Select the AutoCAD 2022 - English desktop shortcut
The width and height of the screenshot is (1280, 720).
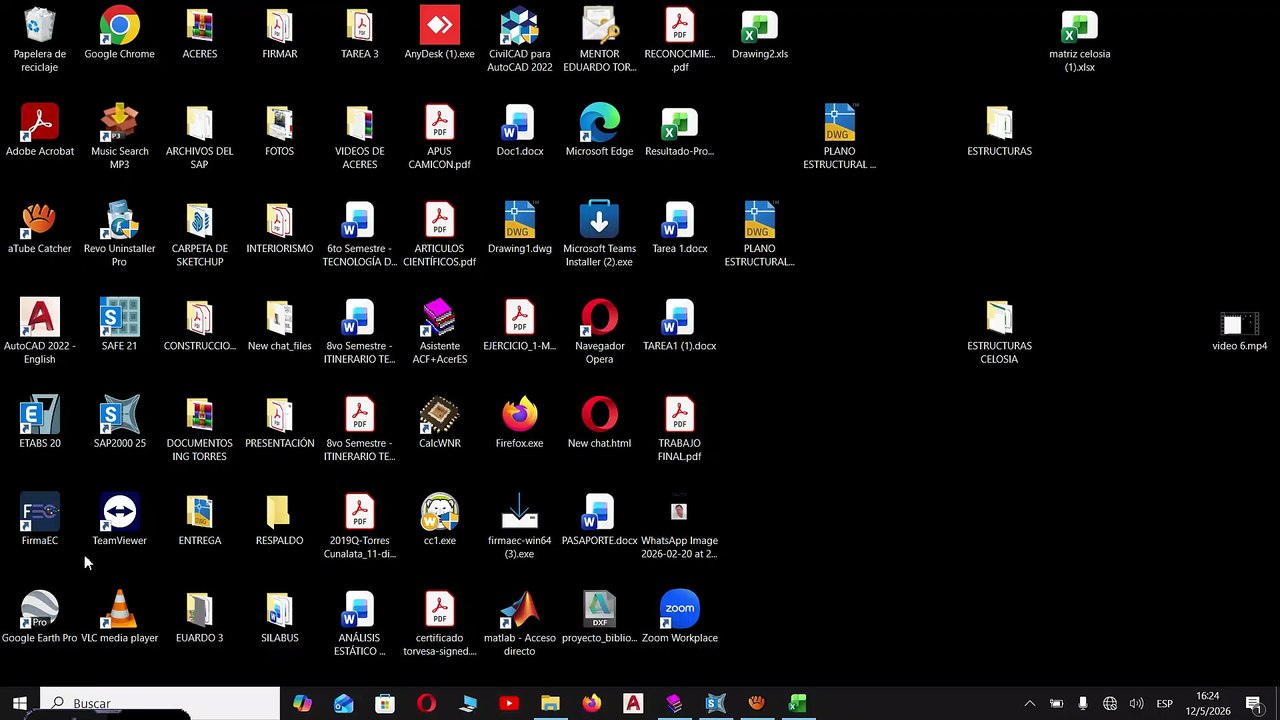point(40,331)
